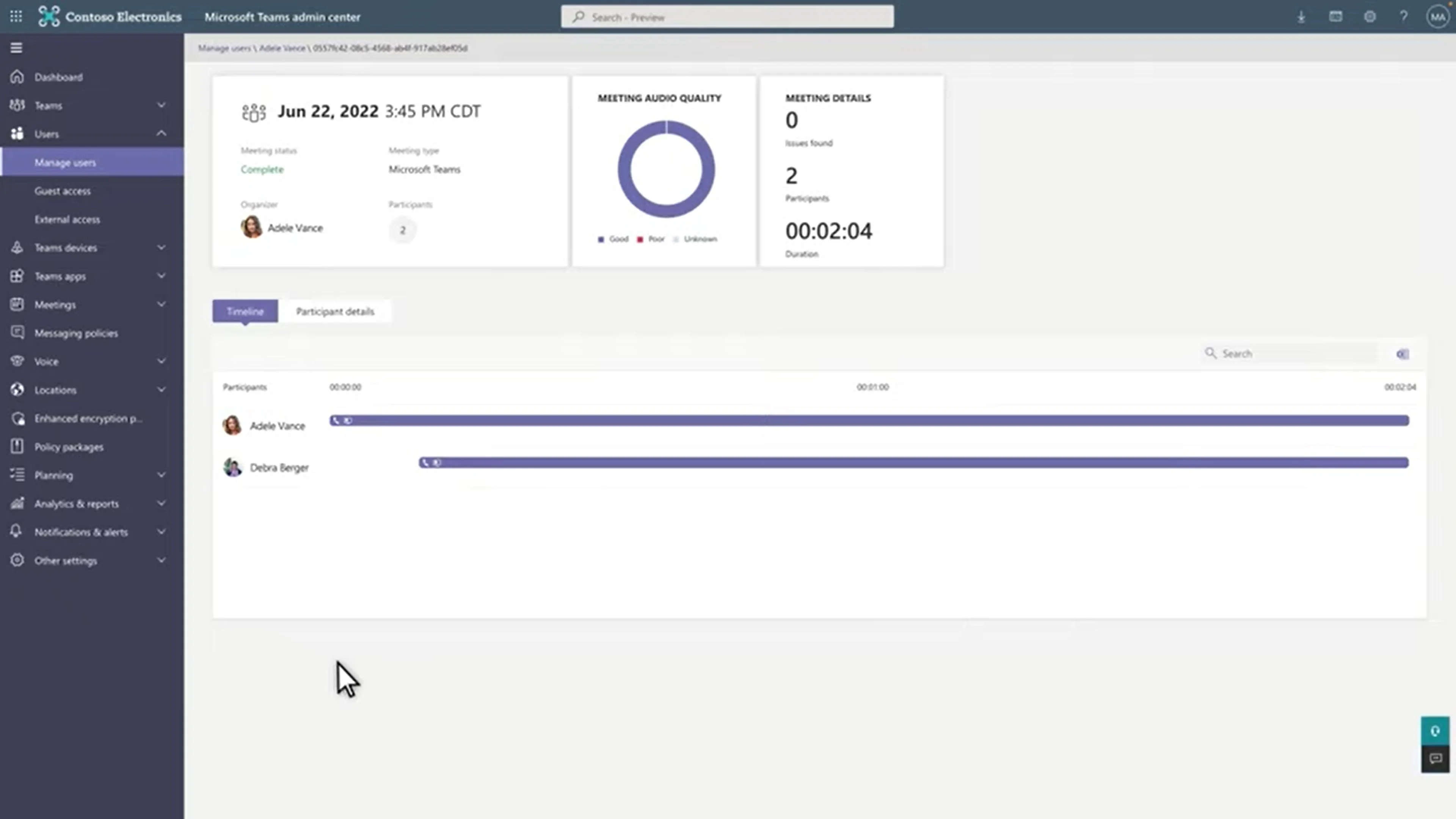The height and width of the screenshot is (819, 1456).
Task: Click the Adele Vance participant link
Action: 277,425
